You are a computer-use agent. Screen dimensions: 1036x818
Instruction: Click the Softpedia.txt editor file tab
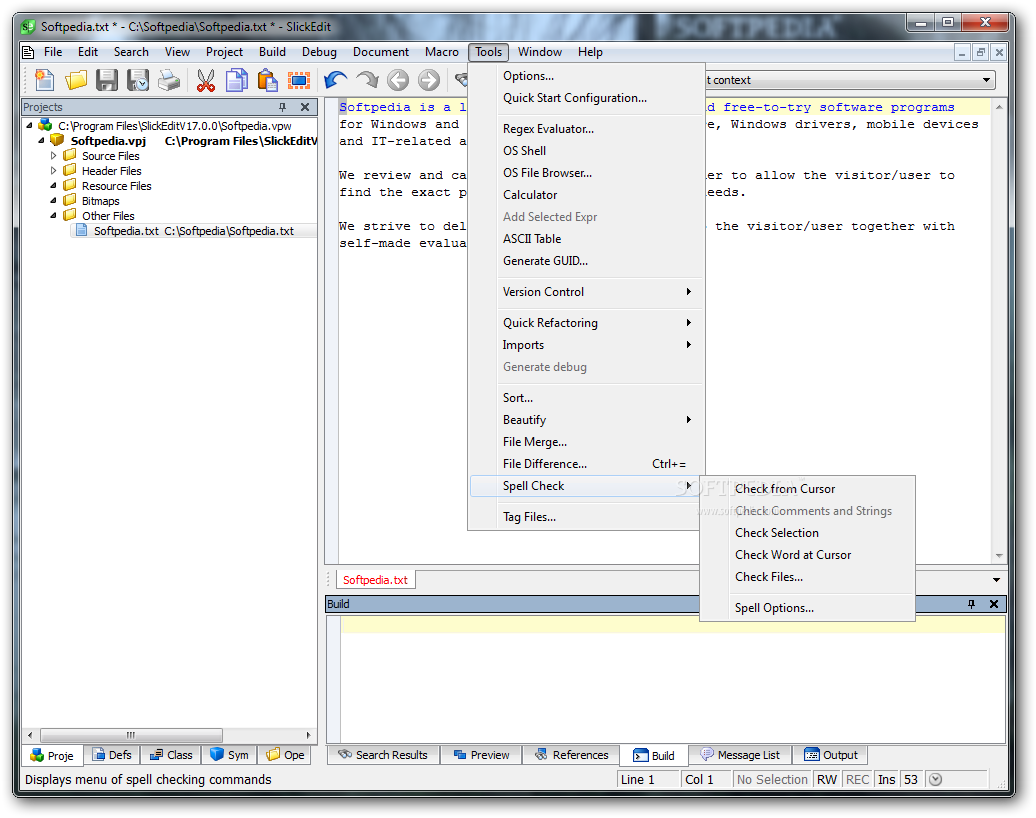pyautogui.click(x=375, y=579)
